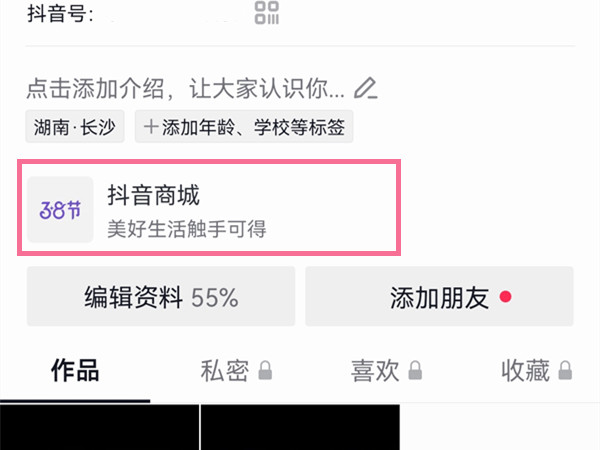Switch to the 私密 tab
600x450 pixels.
[x=225, y=370]
